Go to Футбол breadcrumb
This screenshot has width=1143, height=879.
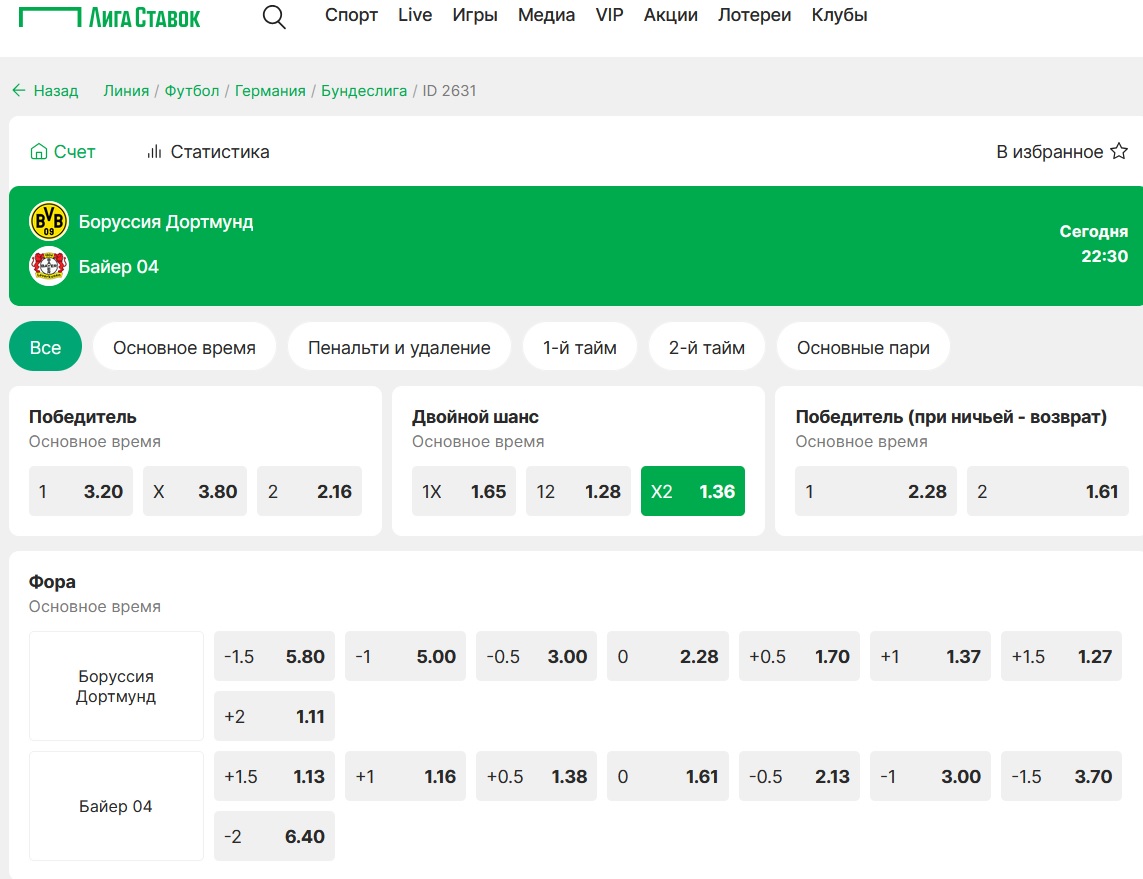(192, 90)
